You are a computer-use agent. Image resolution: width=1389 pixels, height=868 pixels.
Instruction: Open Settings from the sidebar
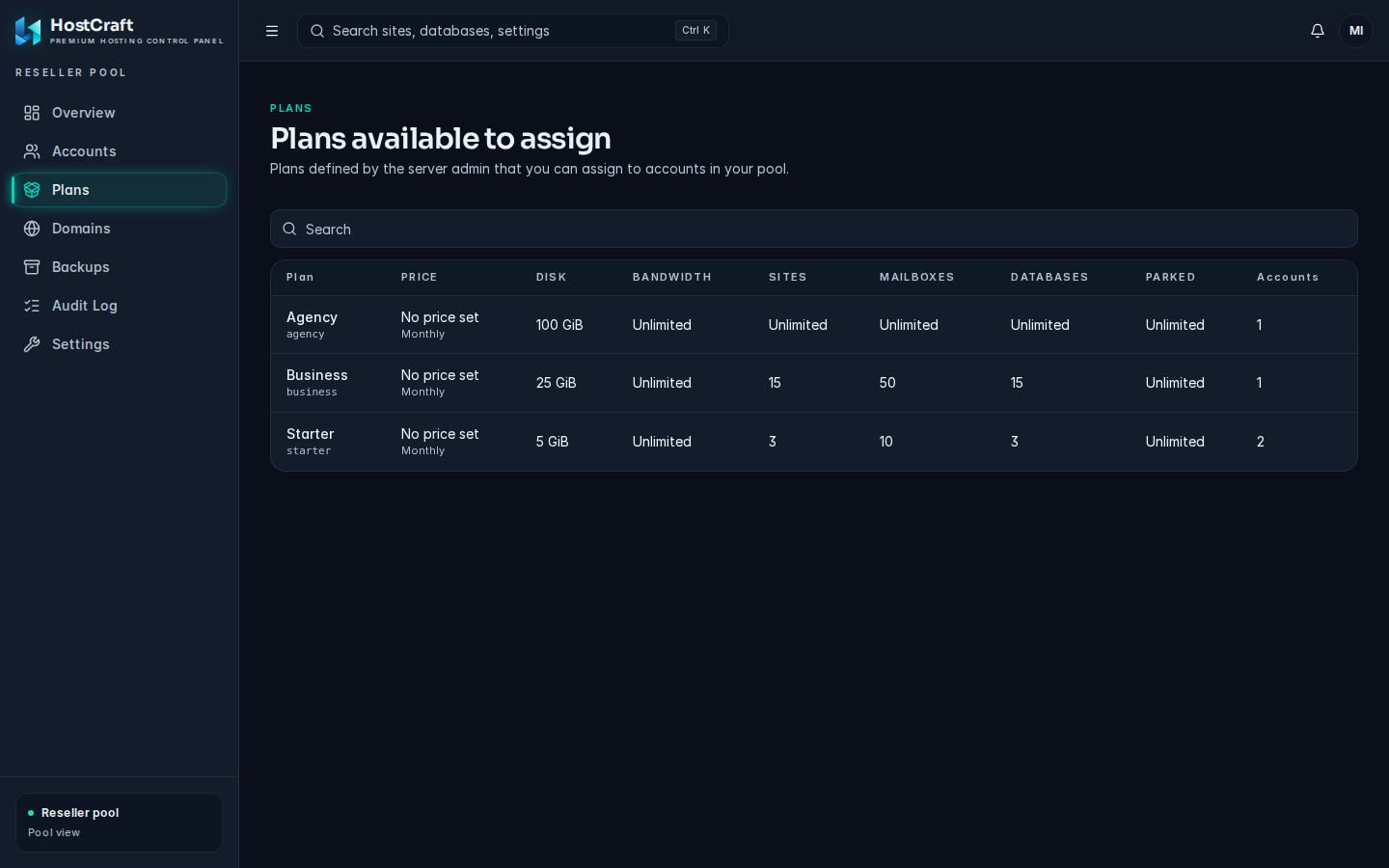click(x=120, y=344)
